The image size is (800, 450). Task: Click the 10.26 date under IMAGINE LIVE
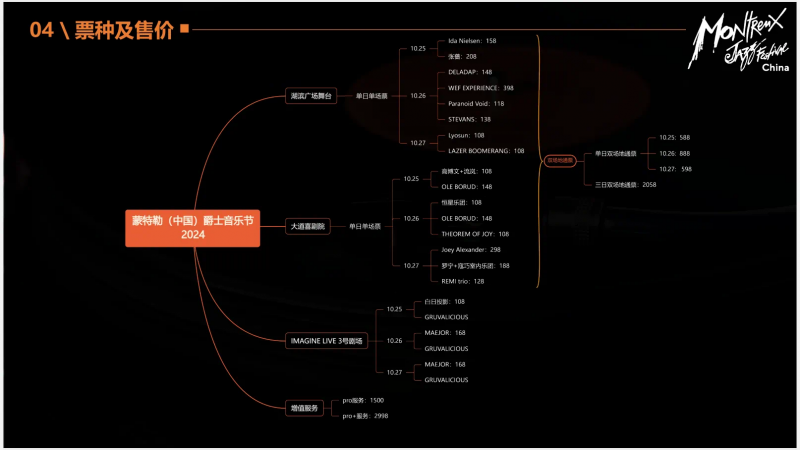coord(394,341)
